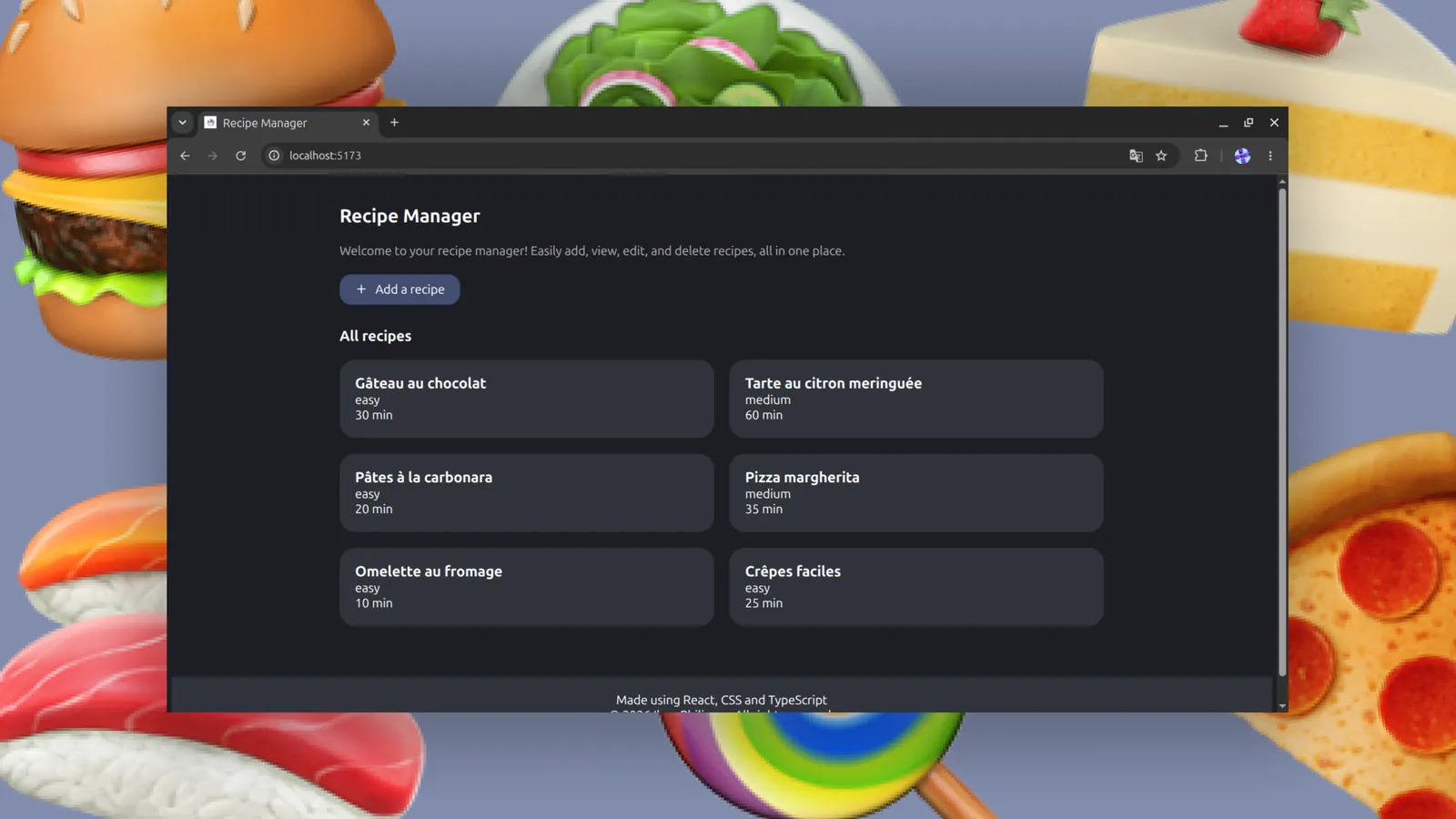
Task: Click the browser back arrow
Action: click(185, 156)
